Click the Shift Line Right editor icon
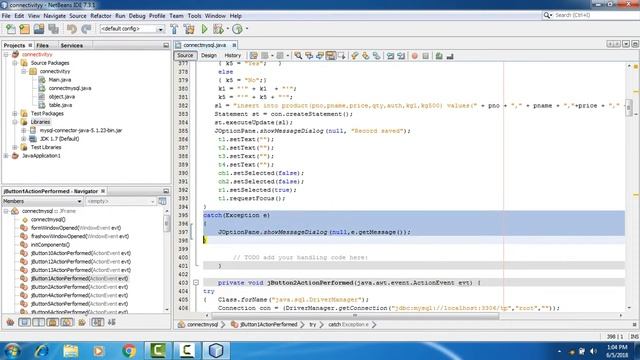Screen dimensions: 640x360 coord(401,56)
